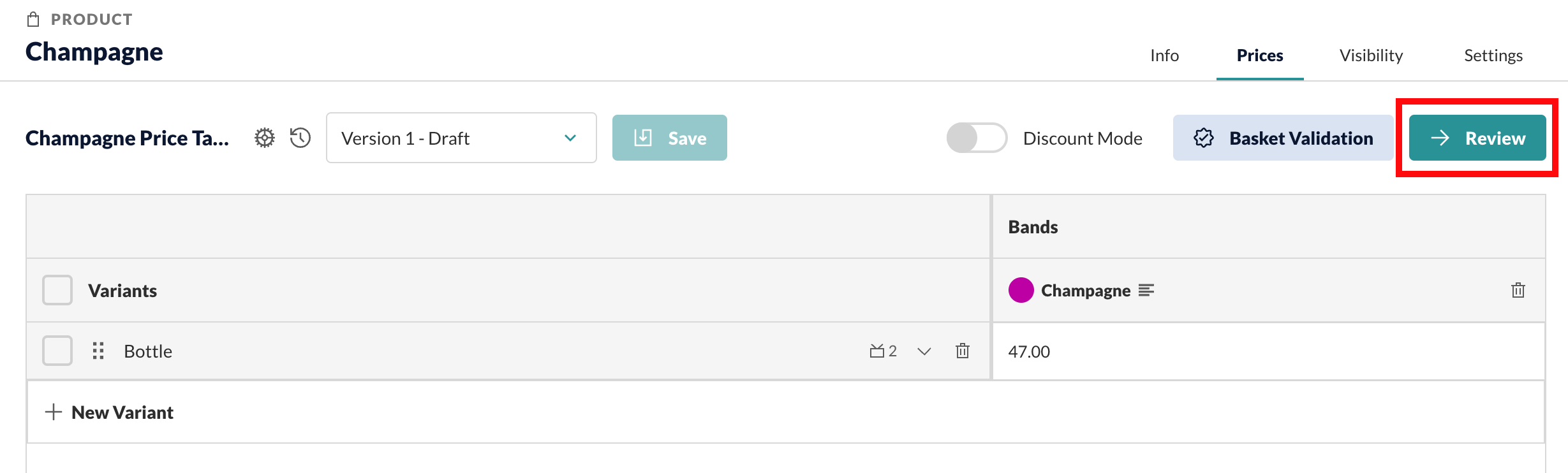Switch to the Info tab

point(1164,55)
